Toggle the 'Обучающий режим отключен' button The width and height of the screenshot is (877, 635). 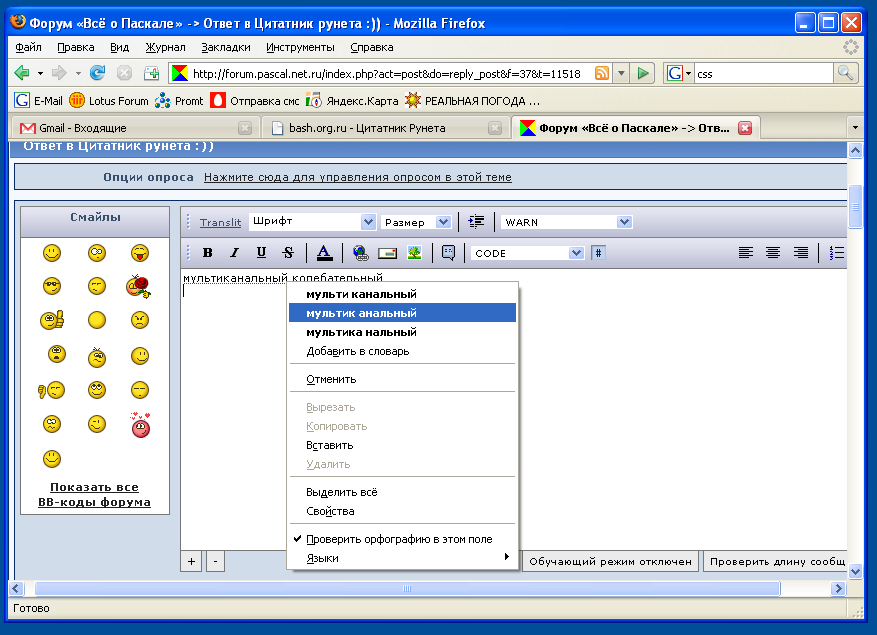[610, 561]
